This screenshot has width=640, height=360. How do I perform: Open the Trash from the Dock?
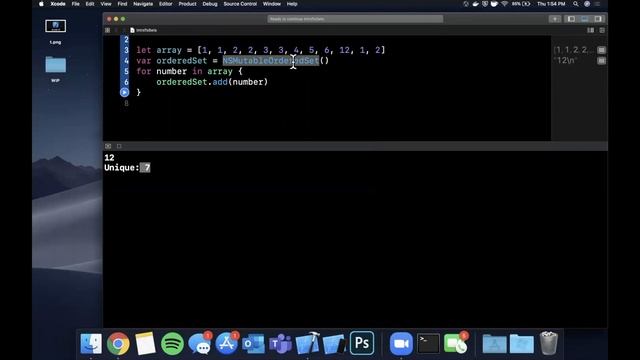coord(549,343)
